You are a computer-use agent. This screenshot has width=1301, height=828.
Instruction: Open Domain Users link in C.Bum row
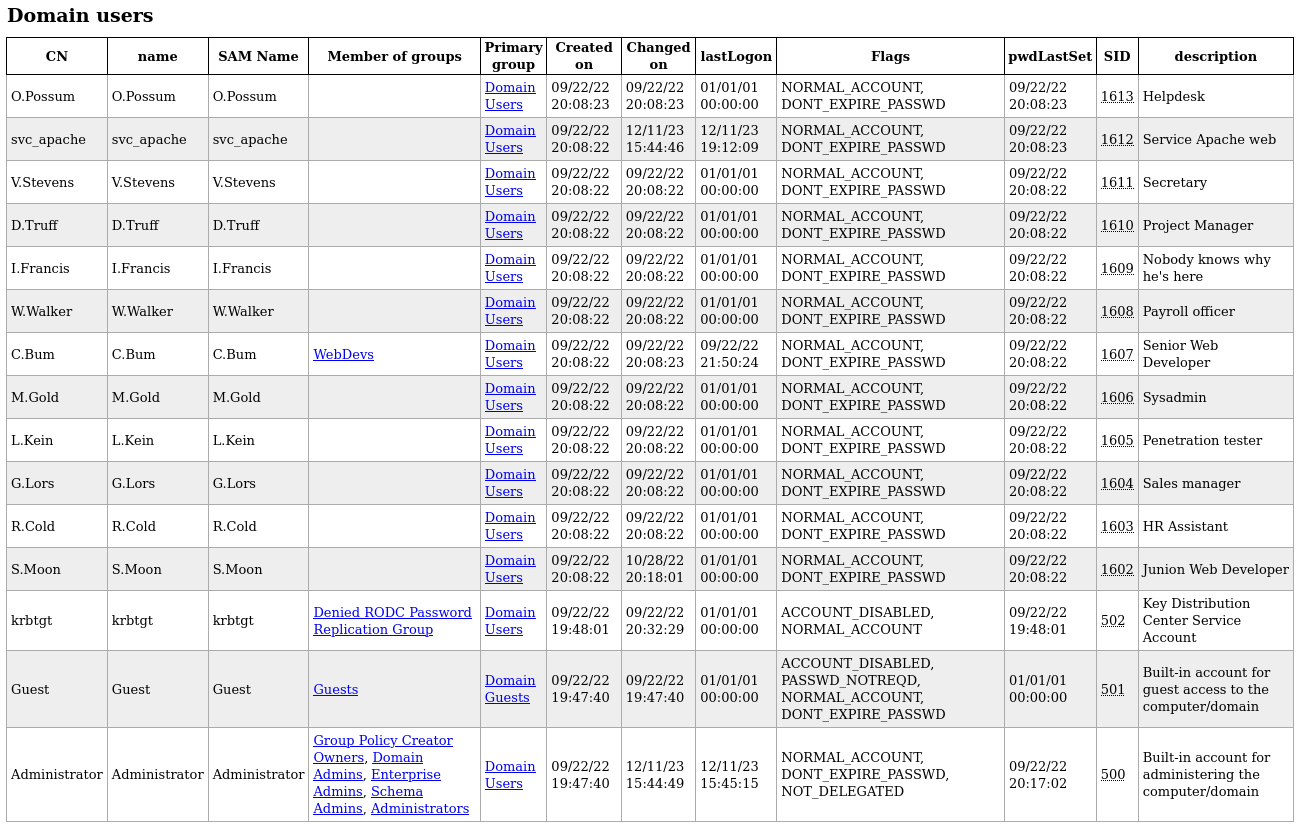click(510, 354)
